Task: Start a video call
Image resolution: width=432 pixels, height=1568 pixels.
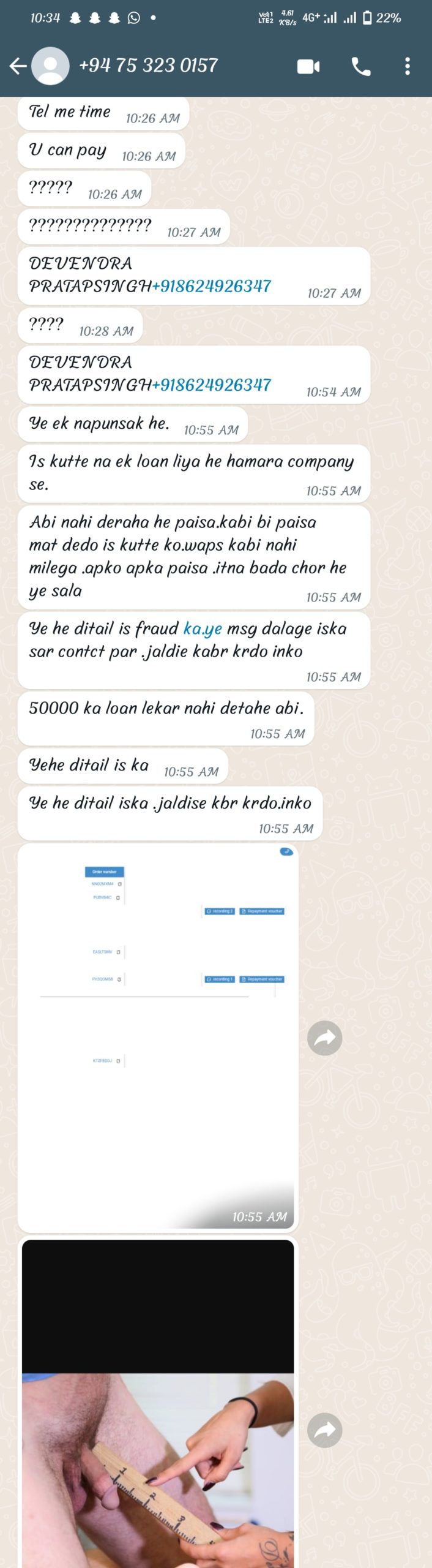Action: (x=308, y=66)
